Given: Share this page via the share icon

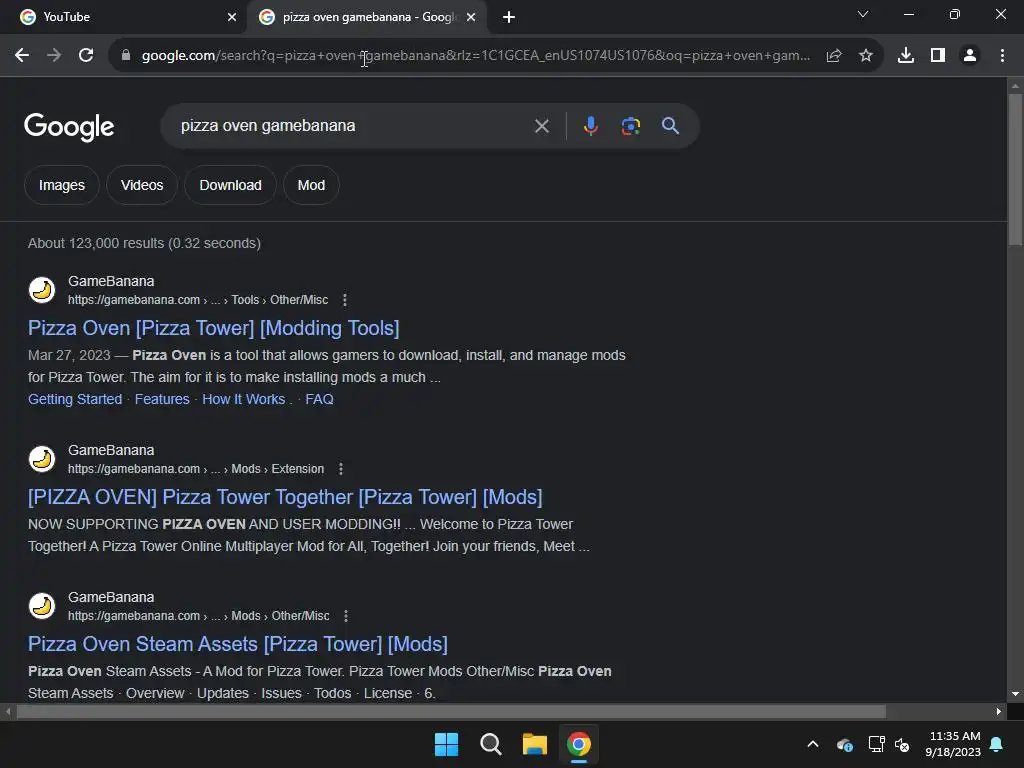Looking at the screenshot, I should (834, 56).
